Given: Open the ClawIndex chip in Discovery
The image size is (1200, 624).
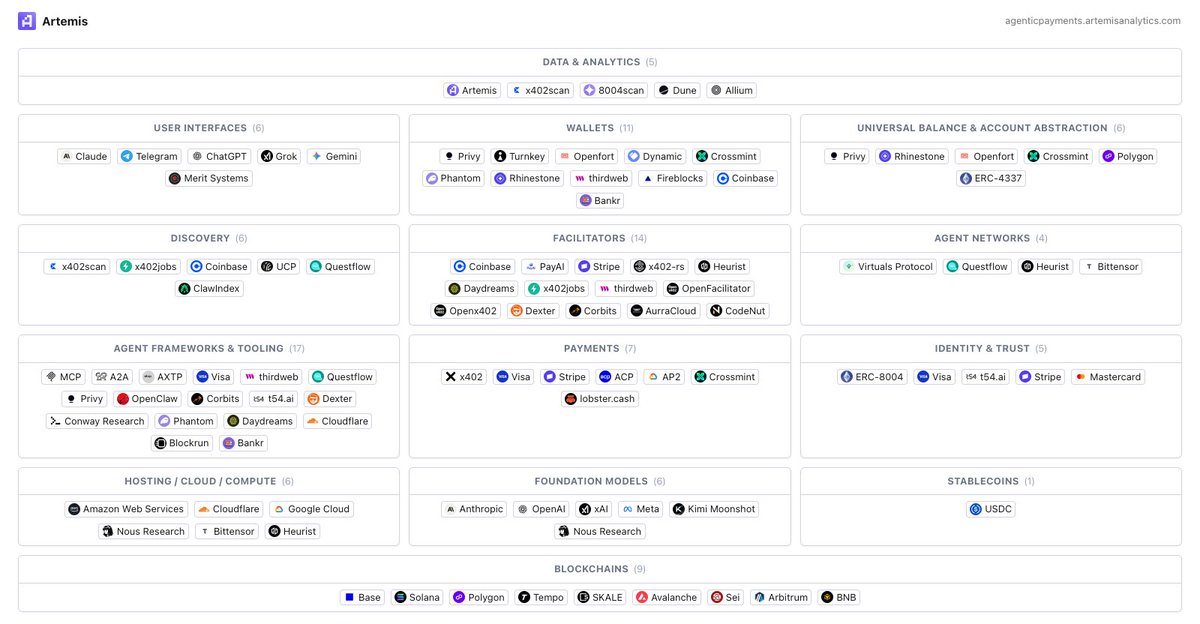Looking at the screenshot, I should pos(210,288).
